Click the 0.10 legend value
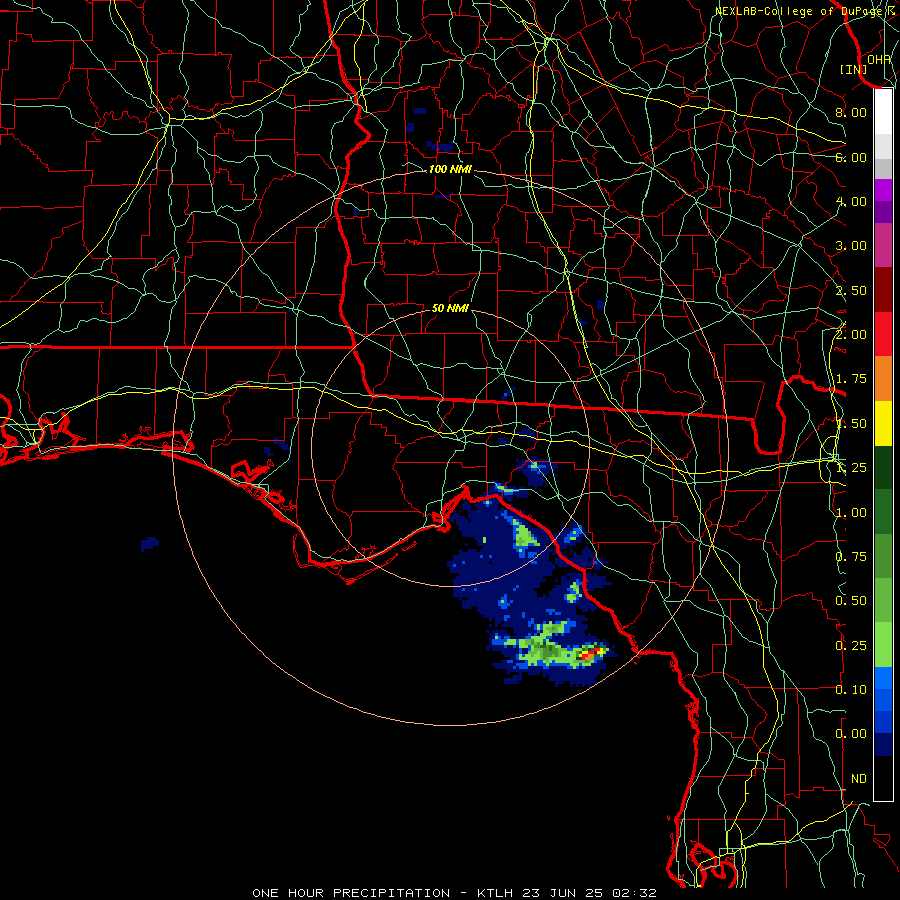900x900 pixels. (x=851, y=690)
